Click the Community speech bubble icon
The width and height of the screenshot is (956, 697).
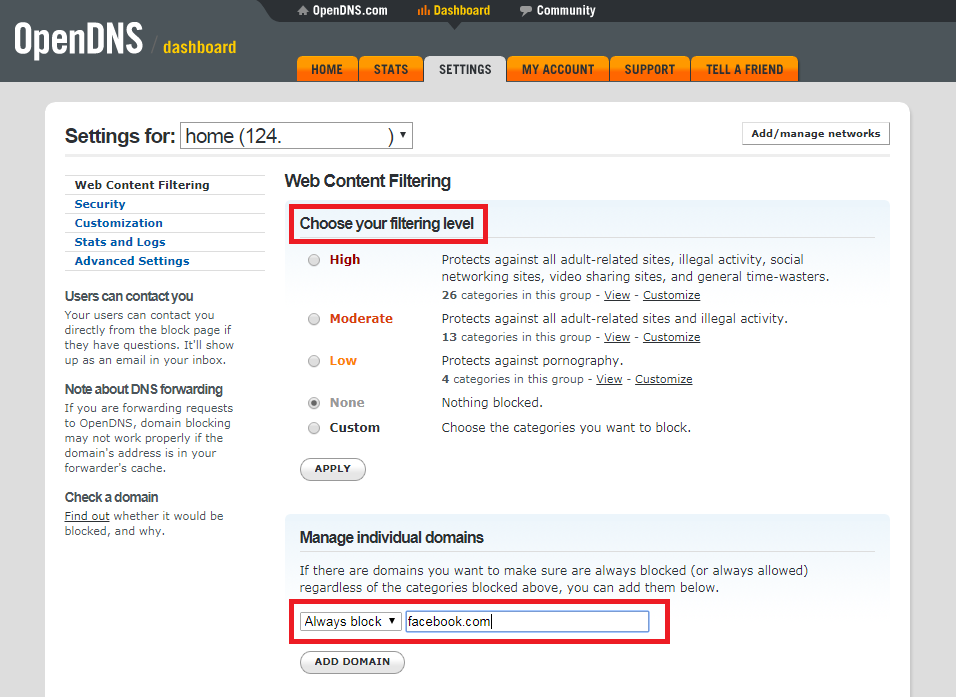(526, 11)
